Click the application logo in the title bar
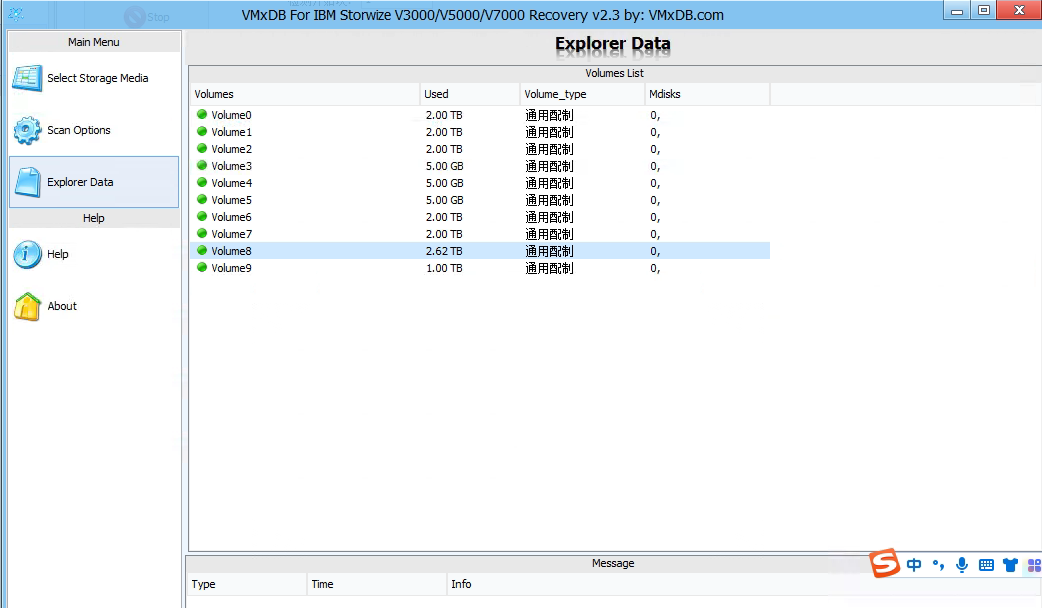Viewport: 1042px width, 608px height. pos(16,14)
